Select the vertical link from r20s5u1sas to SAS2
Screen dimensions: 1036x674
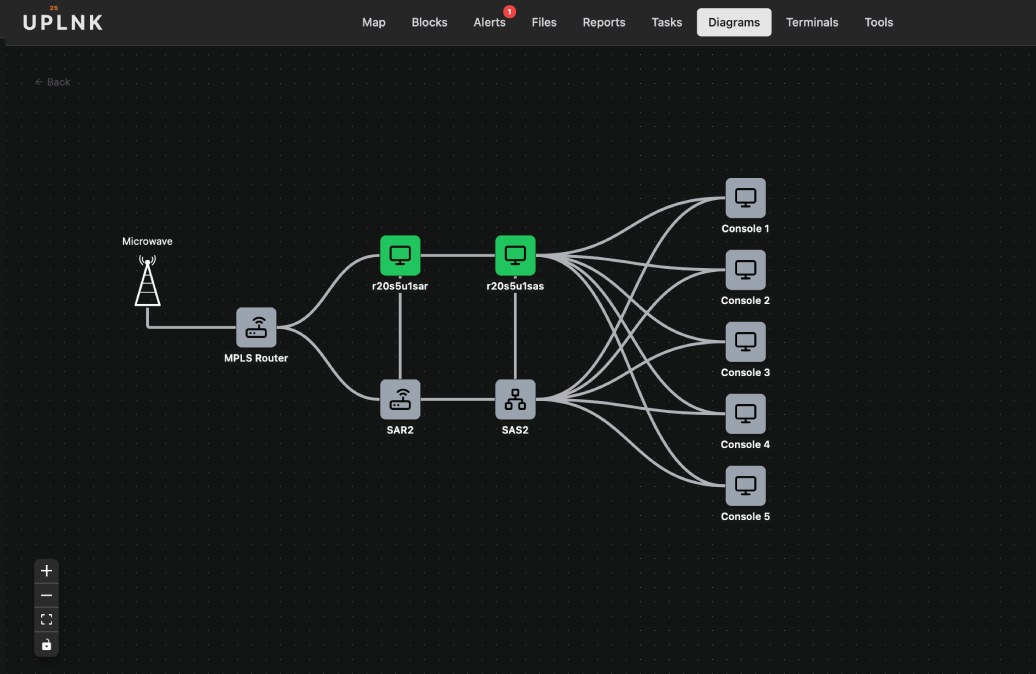click(515, 336)
